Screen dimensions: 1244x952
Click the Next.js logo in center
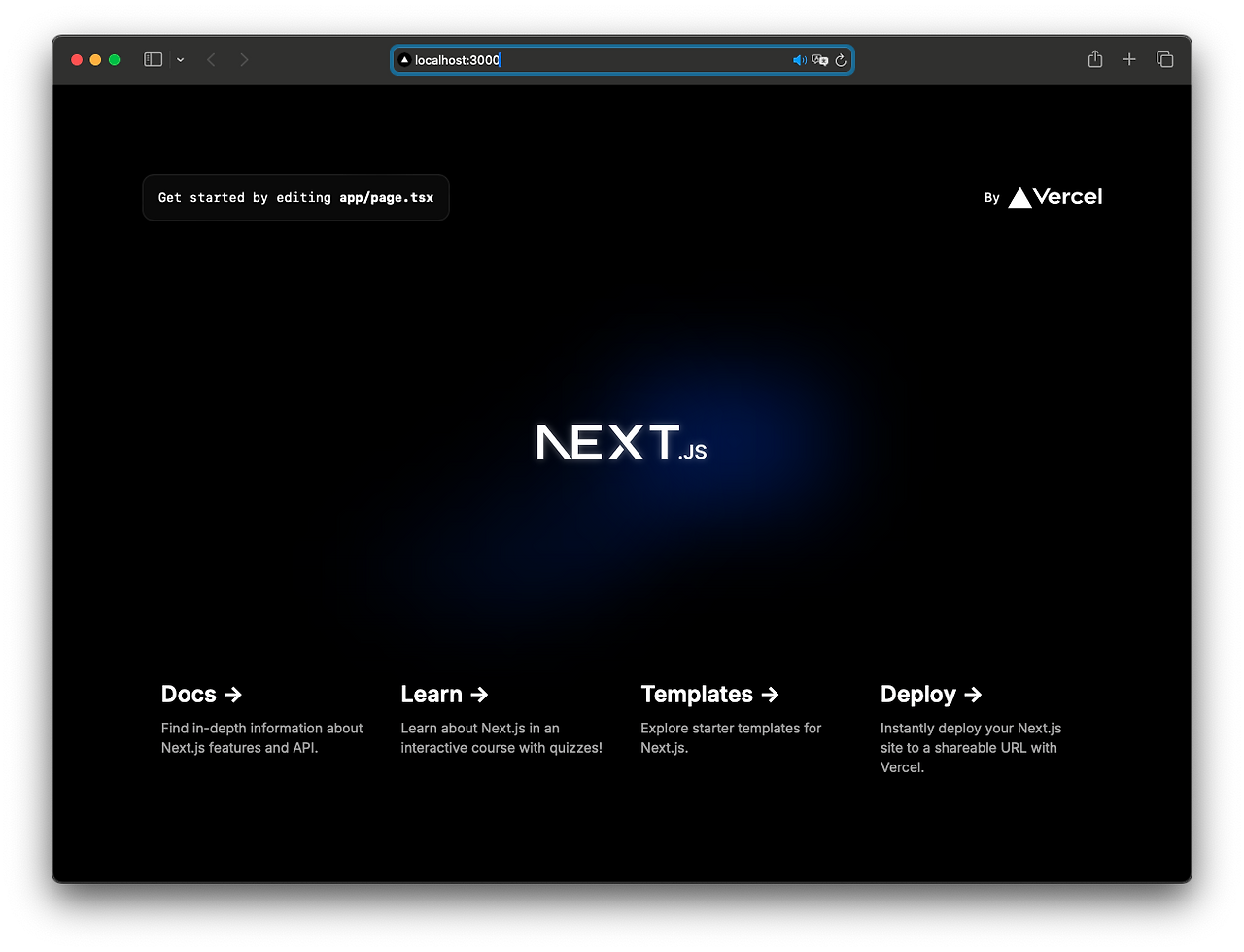point(622,442)
